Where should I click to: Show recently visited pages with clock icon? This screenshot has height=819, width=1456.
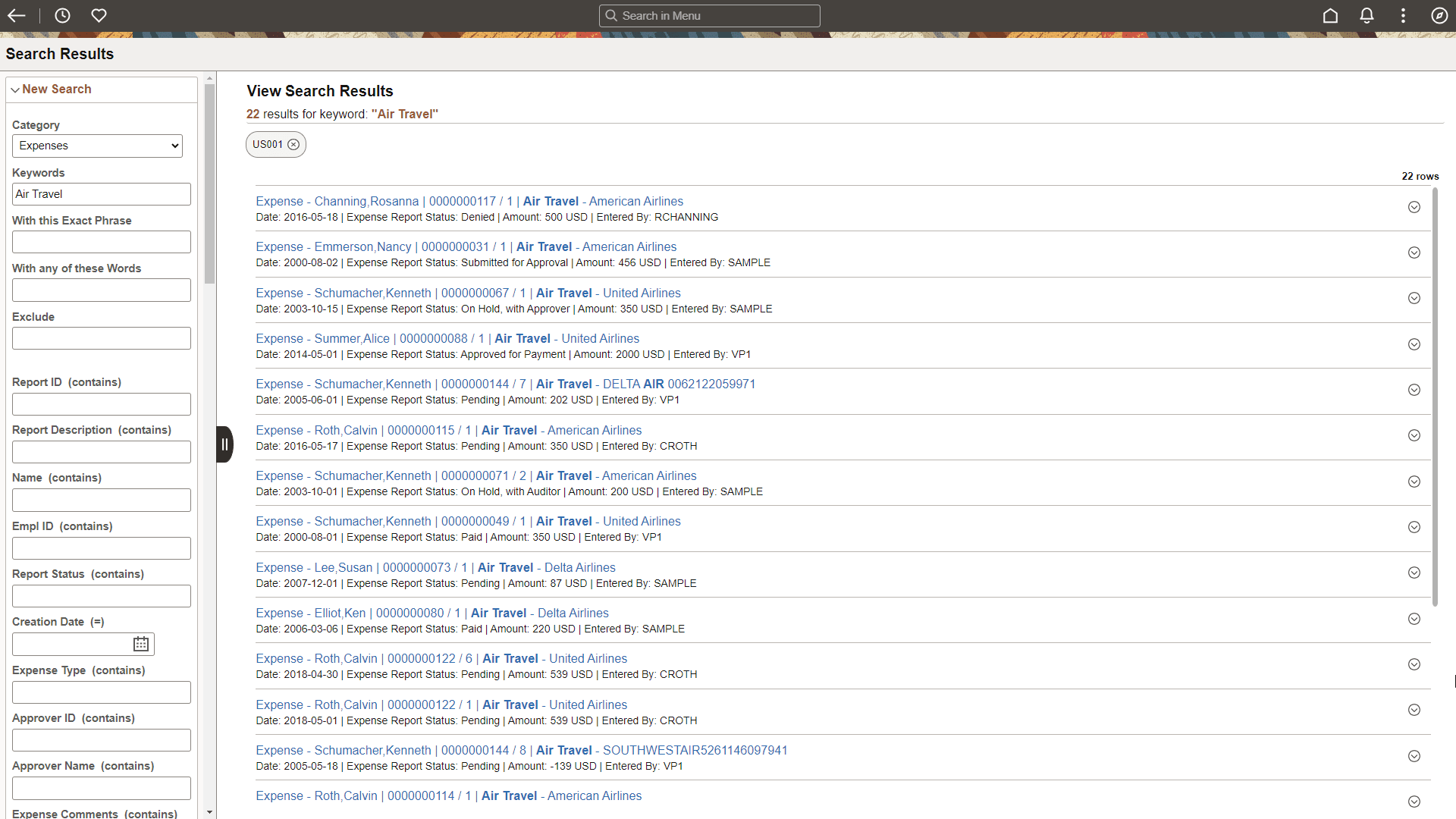(x=62, y=15)
